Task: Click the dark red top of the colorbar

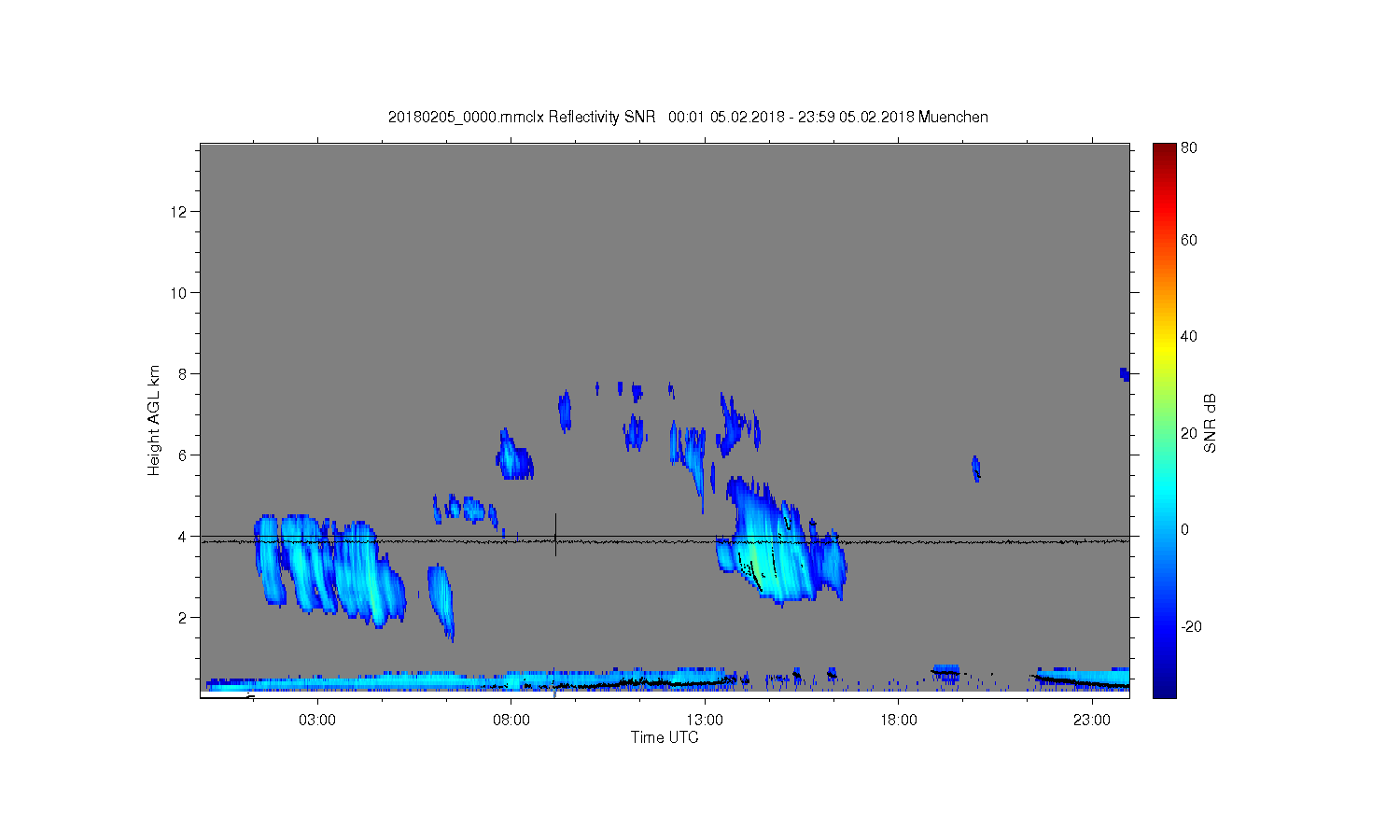Action: click(x=1164, y=151)
